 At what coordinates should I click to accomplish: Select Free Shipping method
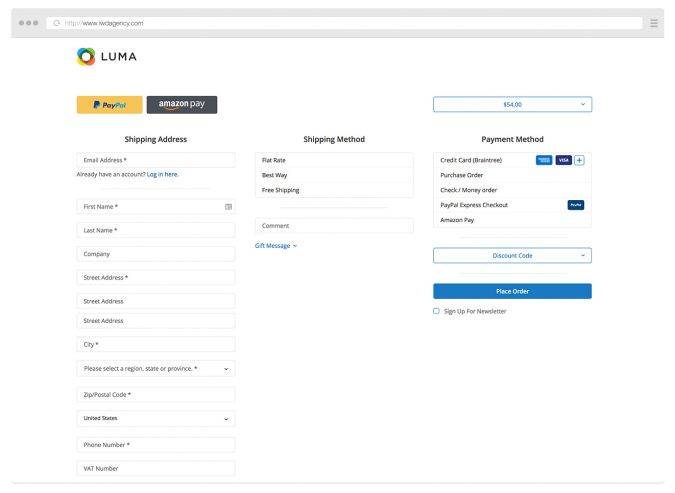(334, 190)
